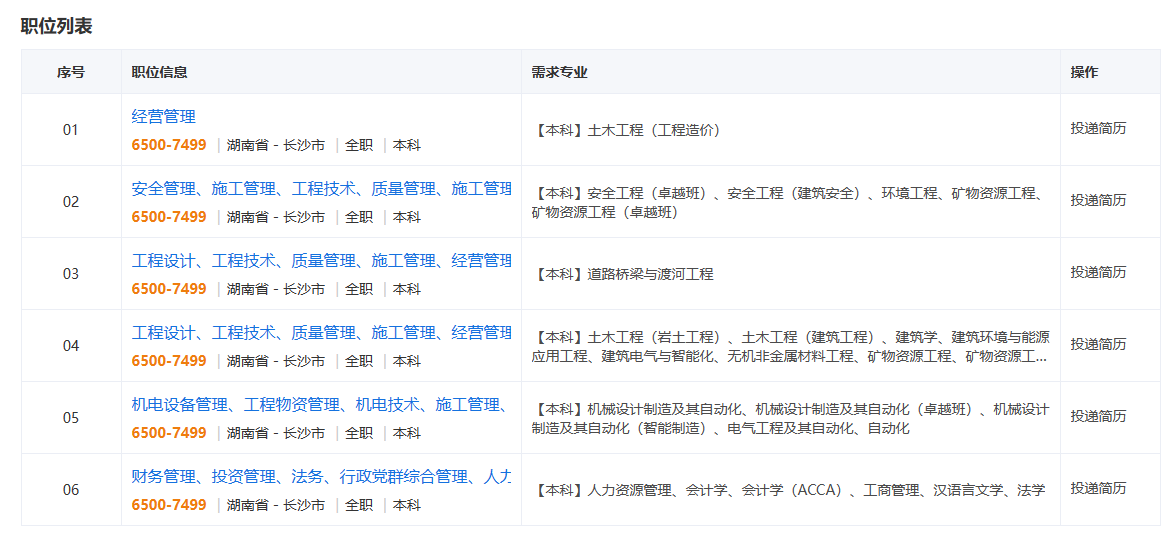Submit resume for the row 02 安全管理 job

(1098, 200)
